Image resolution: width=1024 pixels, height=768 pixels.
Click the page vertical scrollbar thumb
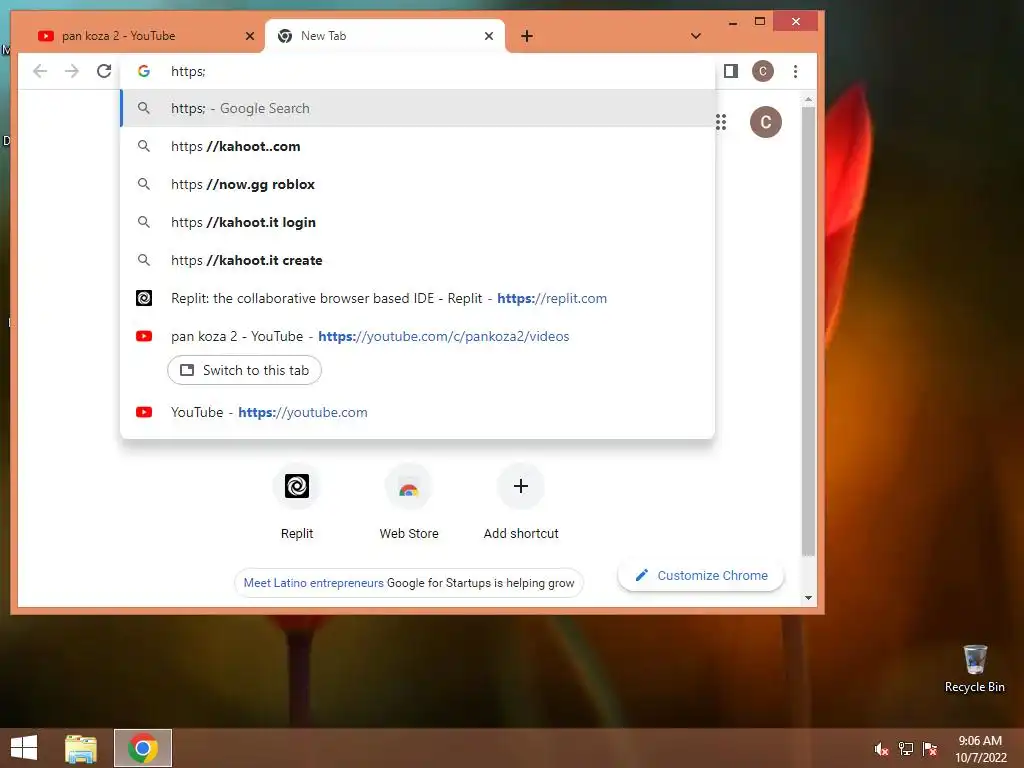[x=808, y=330]
